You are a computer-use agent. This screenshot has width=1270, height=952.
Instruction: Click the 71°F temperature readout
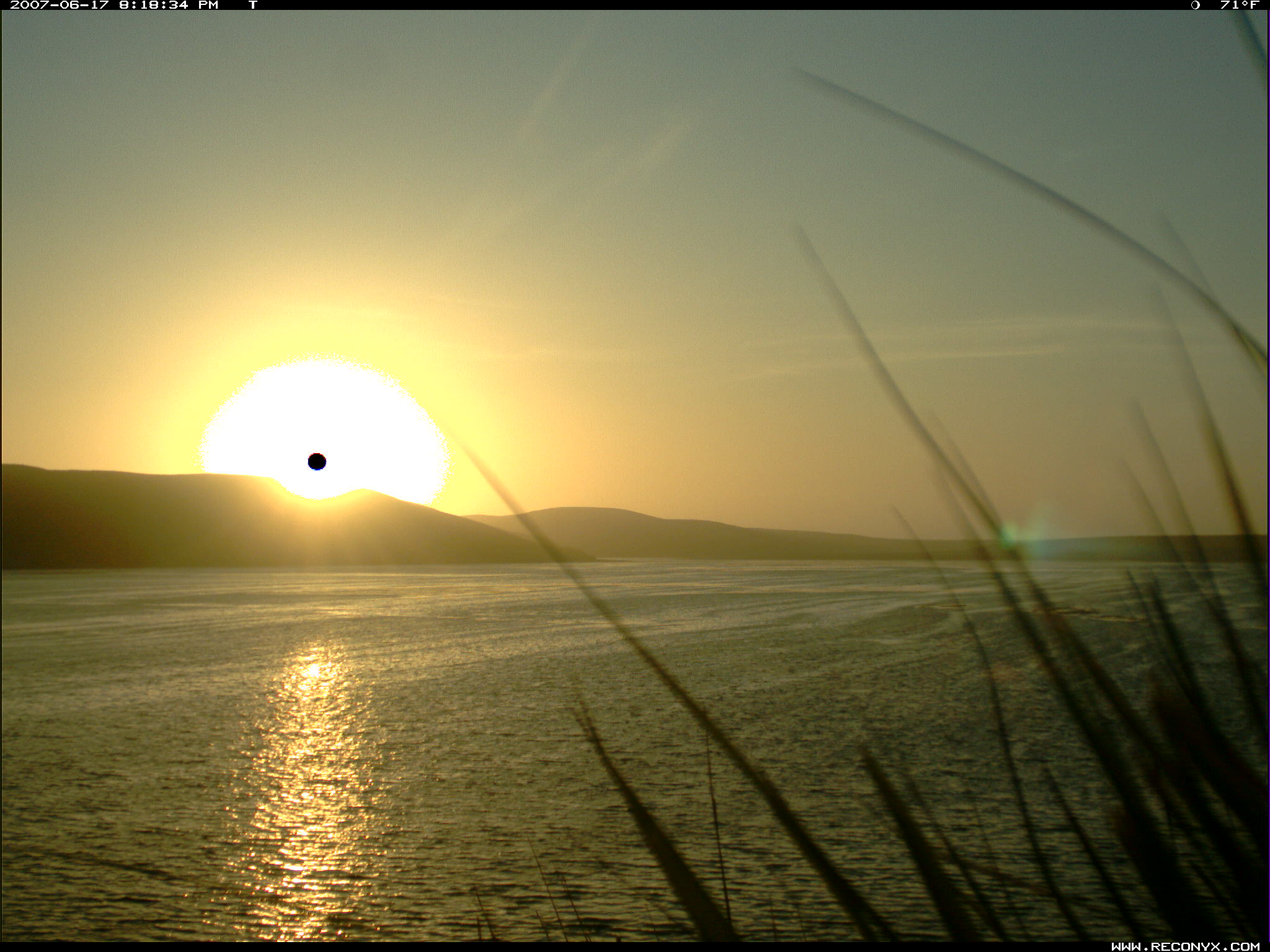tap(1239, 5)
